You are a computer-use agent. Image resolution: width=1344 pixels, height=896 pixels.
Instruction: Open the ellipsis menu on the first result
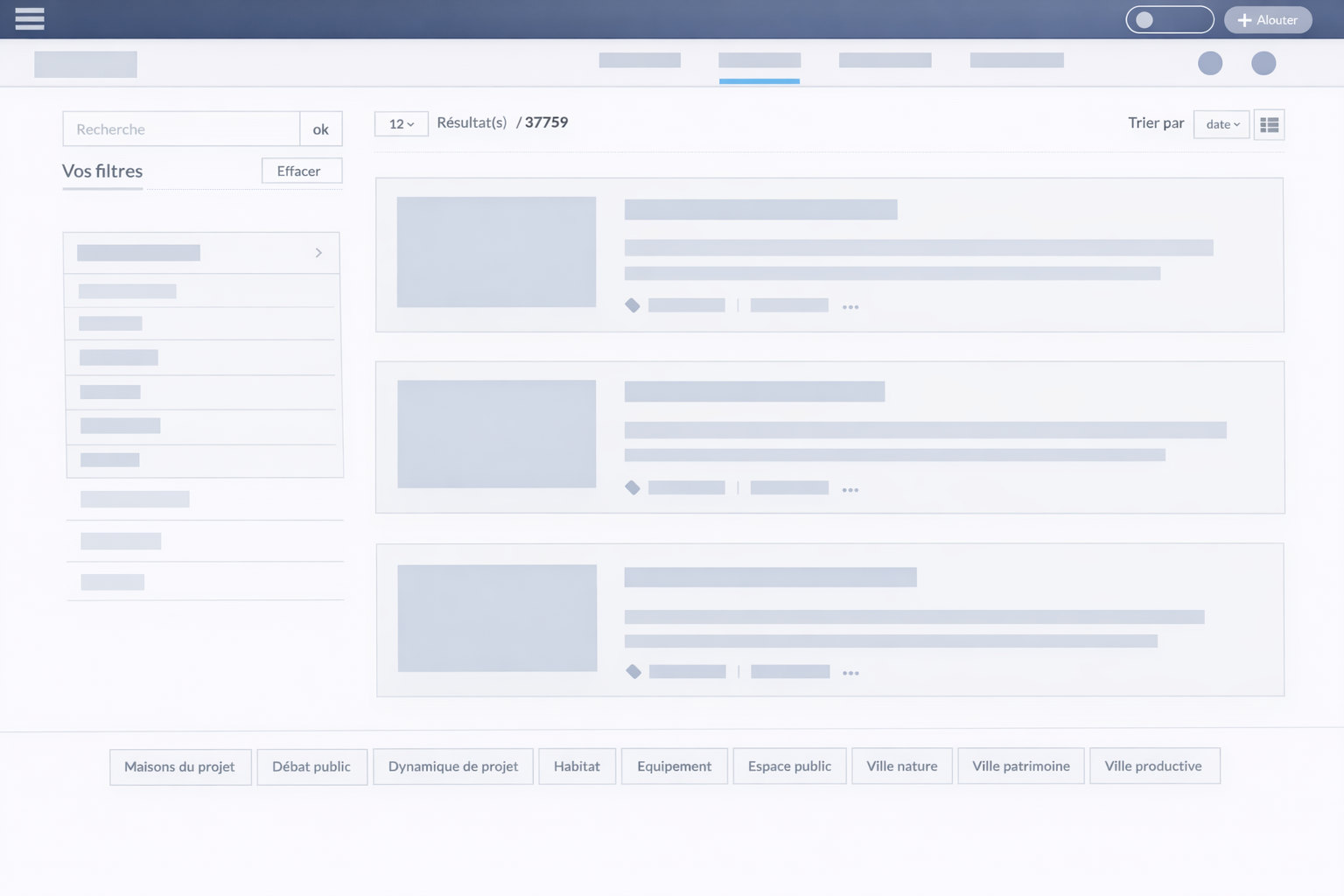pos(850,305)
